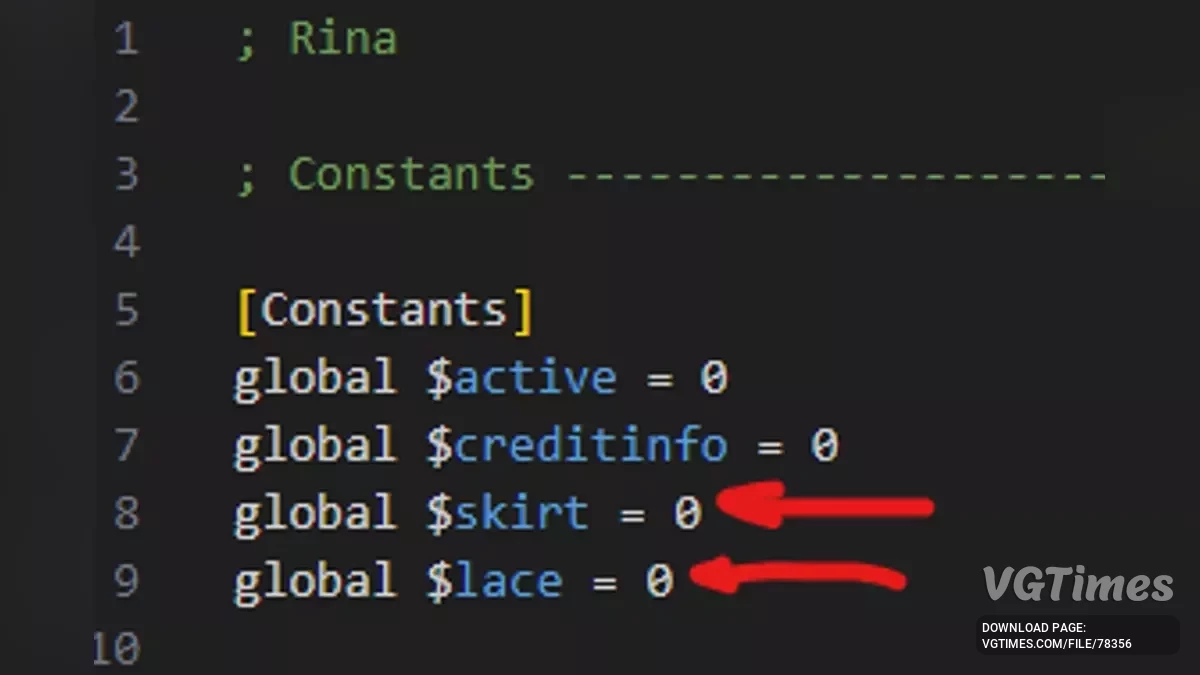Click the [Constants] section header

[385, 310]
